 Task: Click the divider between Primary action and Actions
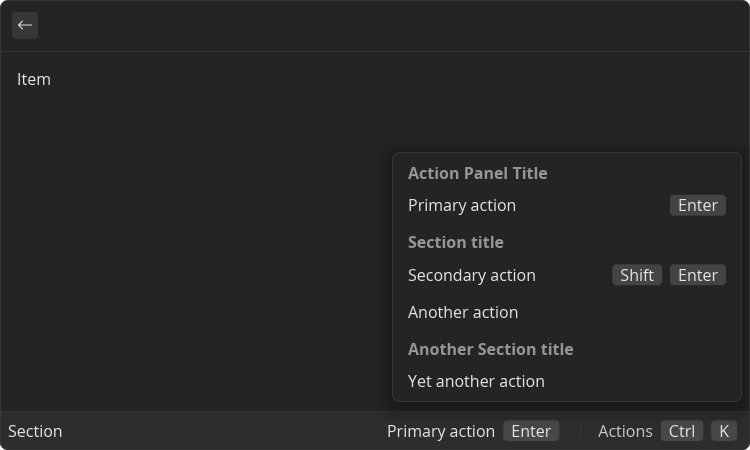pyautogui.click(x=581, y=431)
